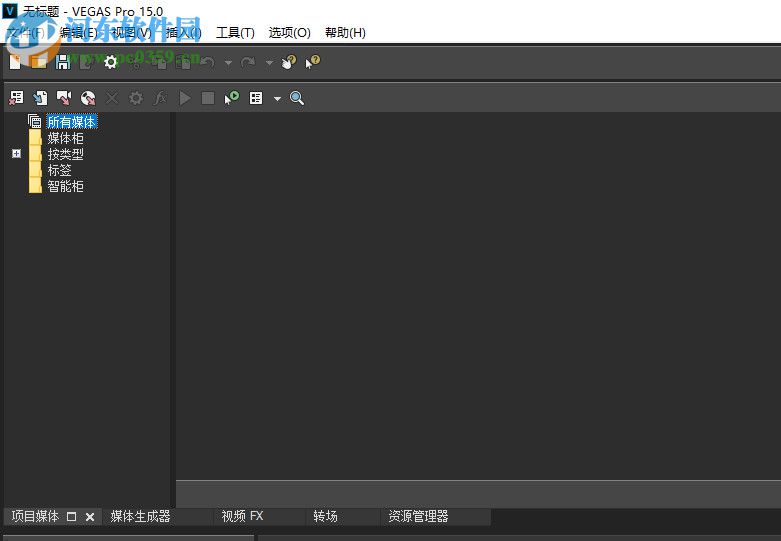
Task: Start media preview with the play button
Action: pyautogui.click(x=184, y=98)
